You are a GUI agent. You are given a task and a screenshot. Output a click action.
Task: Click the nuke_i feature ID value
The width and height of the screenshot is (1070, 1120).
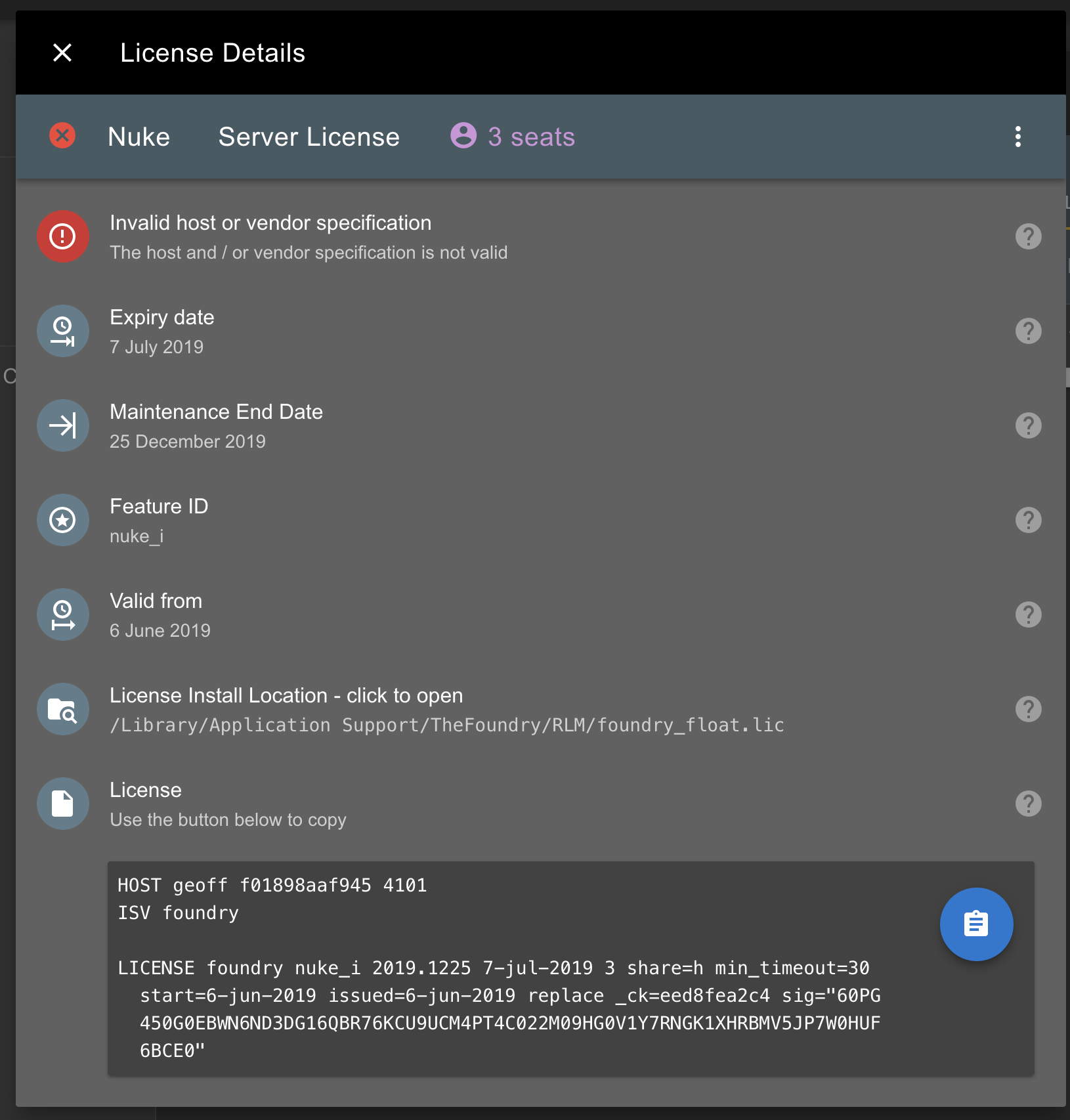click(x=137, y=536)
